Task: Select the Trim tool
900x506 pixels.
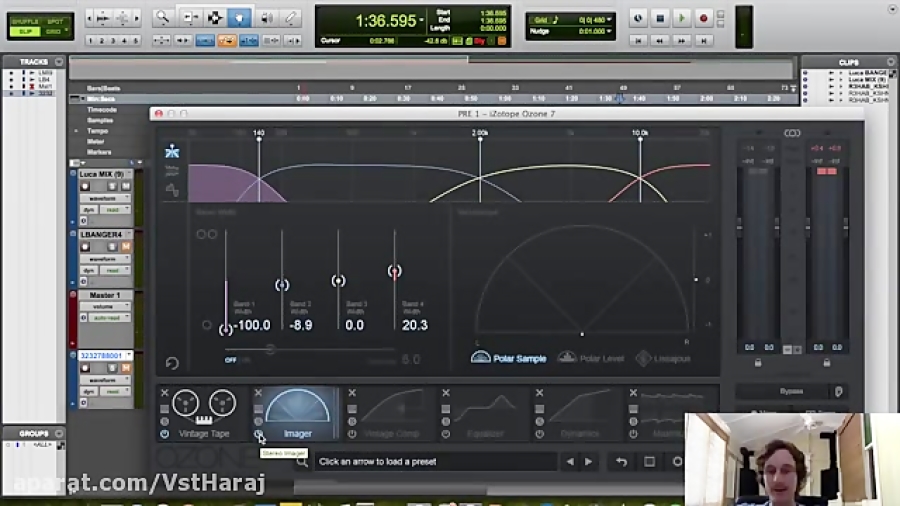Action: click(x=189, y=18)
